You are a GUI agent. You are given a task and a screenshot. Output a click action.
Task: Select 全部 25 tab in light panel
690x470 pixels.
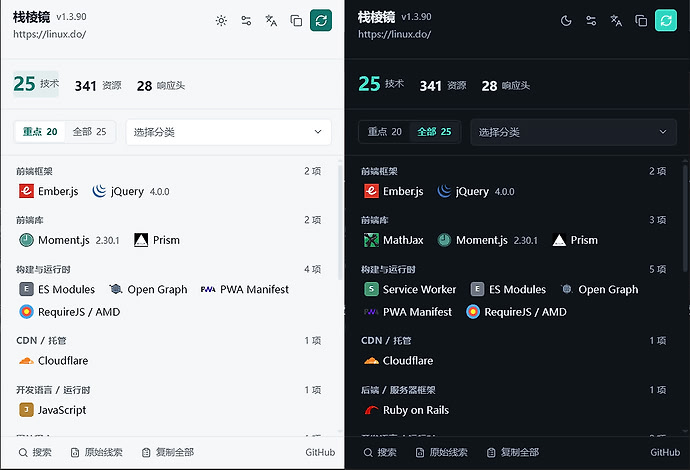pos(89,132)
